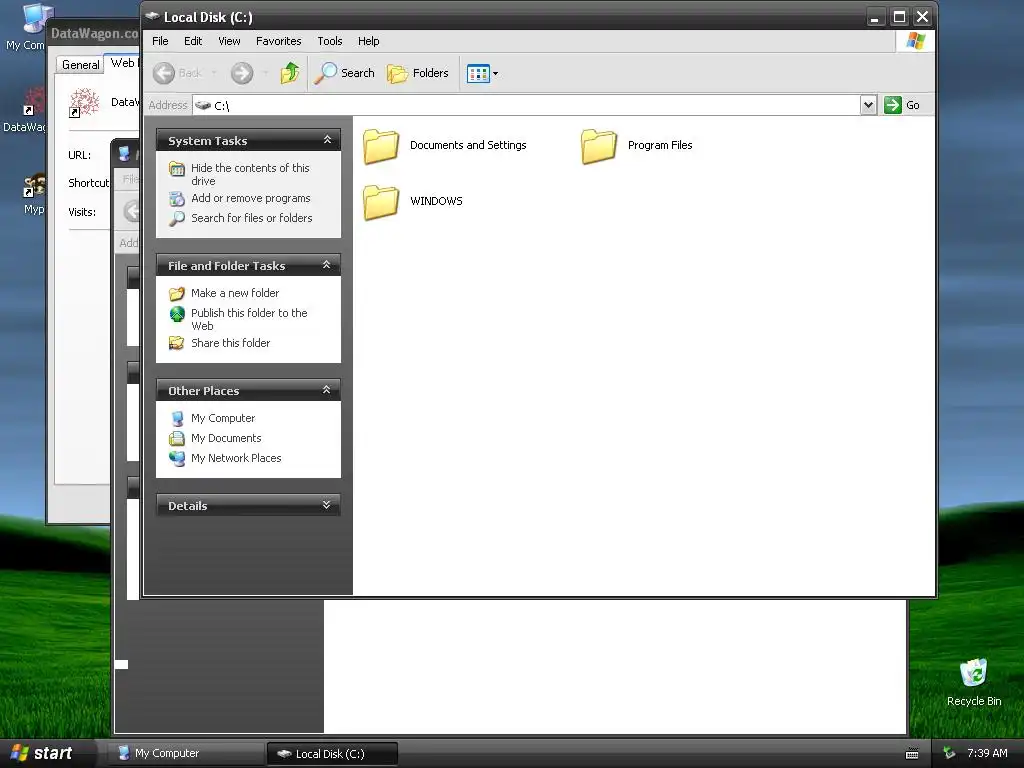This screenshot has height=768, width=1024.
Task: Open the Views dropdown arrow
Action: click(496, 73)
